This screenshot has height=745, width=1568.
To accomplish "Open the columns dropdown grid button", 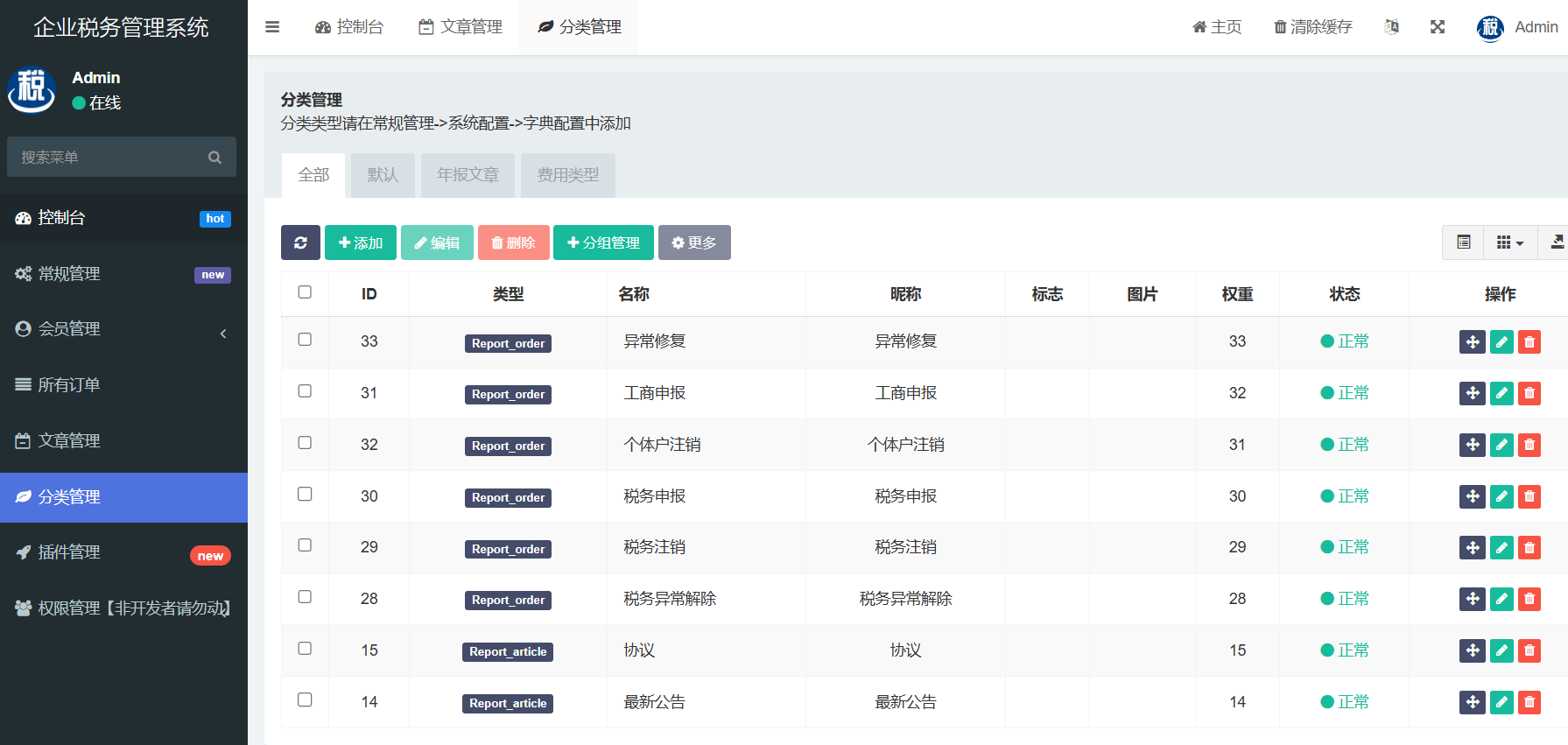I will (x=1509, y=242).
